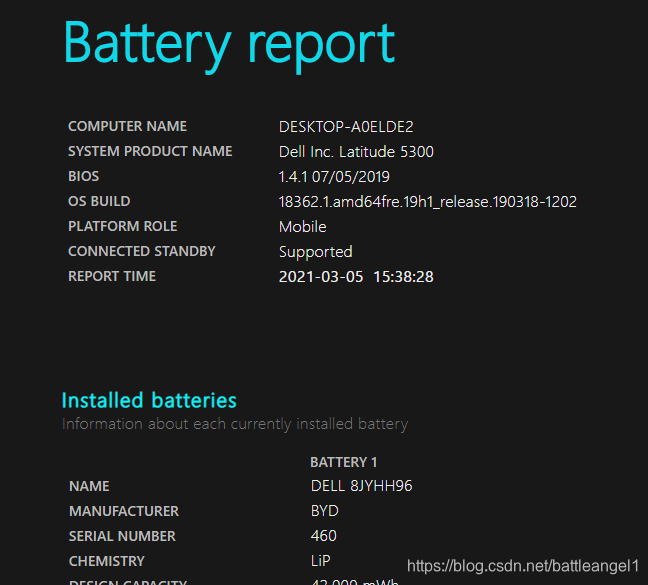Click the Dell Inc. Latitude 5300 value
The width and height of the screenshot is (648, 585).
coord(356,152)
